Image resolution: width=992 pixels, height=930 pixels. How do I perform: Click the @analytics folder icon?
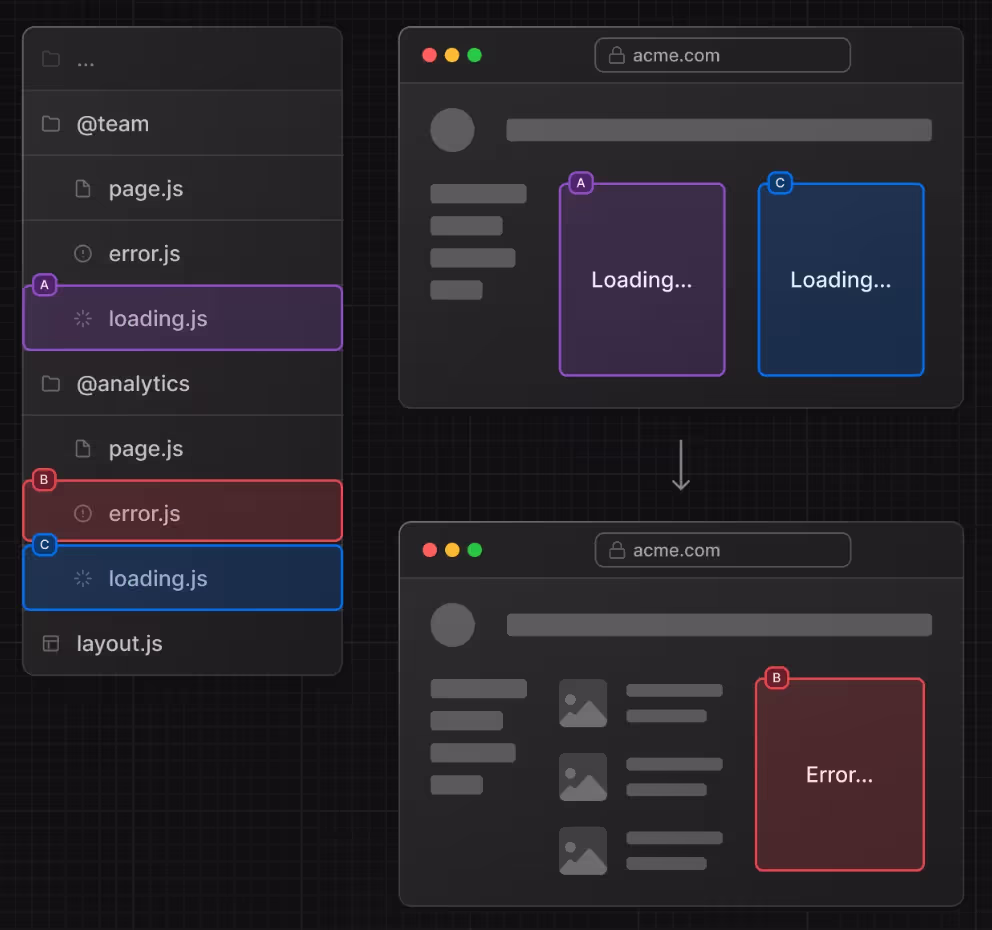pos(51,383)
